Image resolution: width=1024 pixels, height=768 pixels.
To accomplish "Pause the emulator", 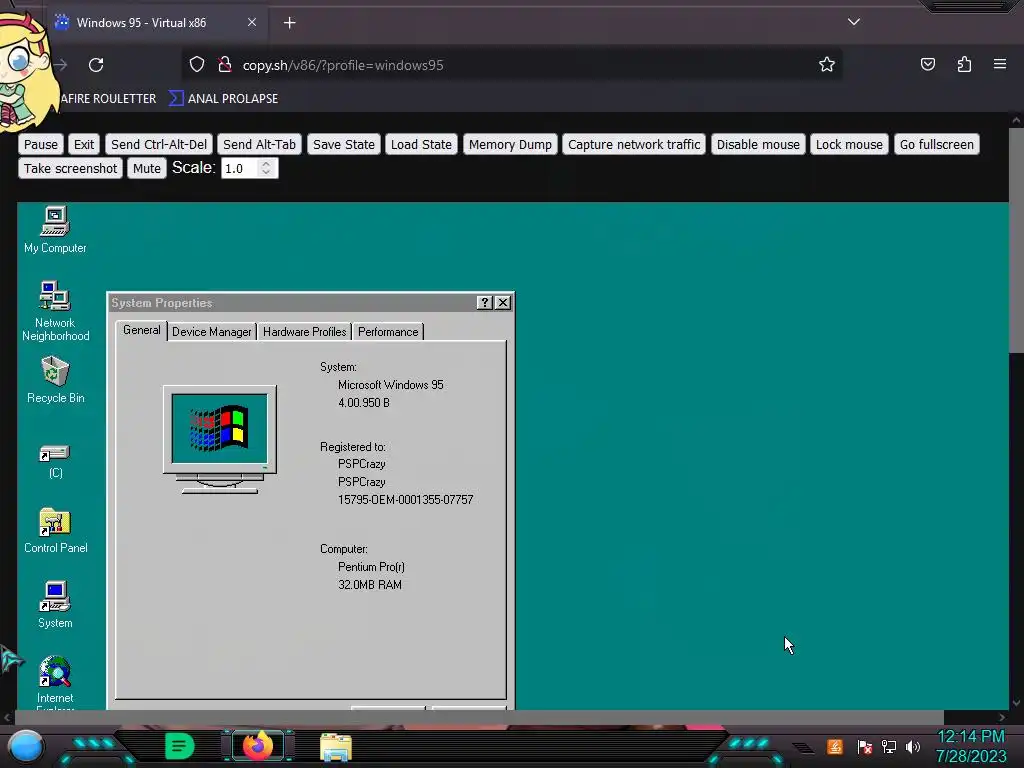I will pos(40,144).
